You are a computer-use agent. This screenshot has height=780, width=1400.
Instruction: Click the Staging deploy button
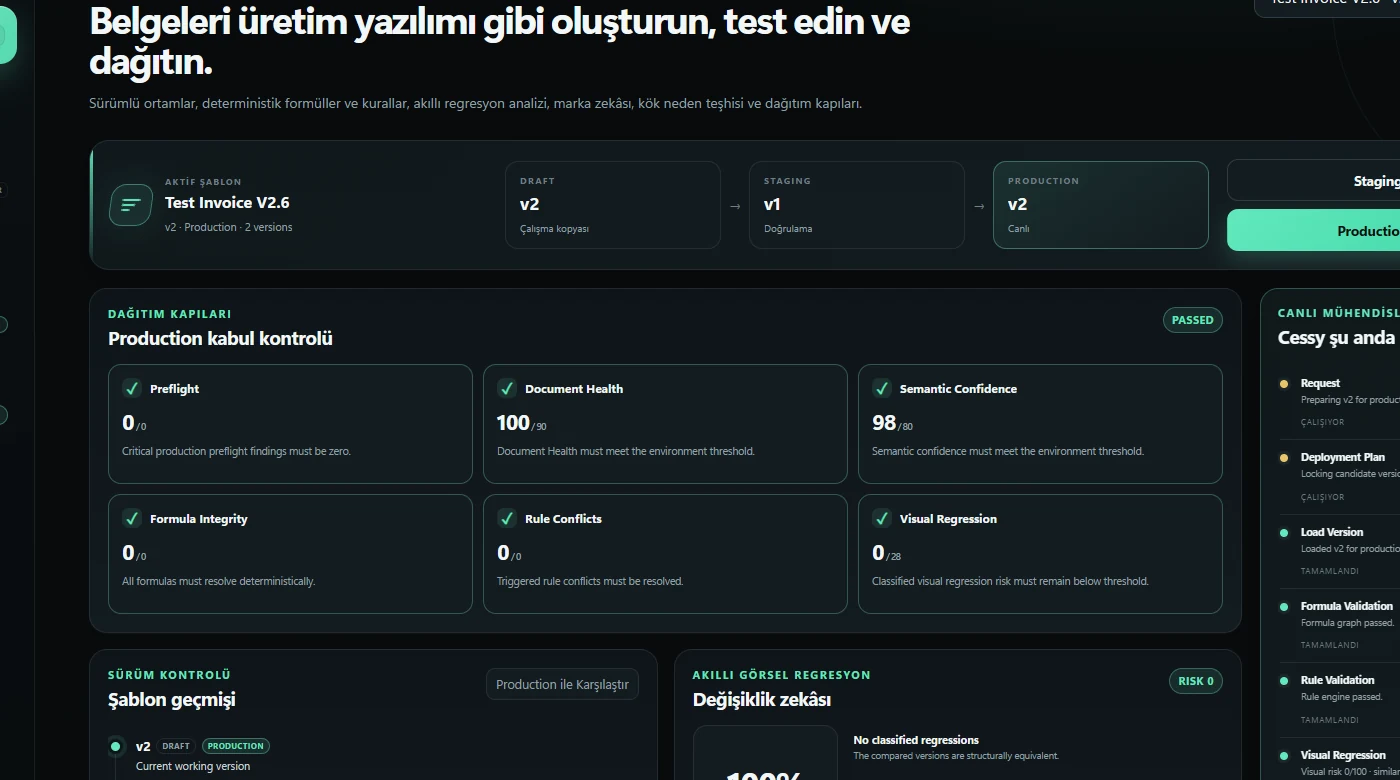(x=1313, y=180)
